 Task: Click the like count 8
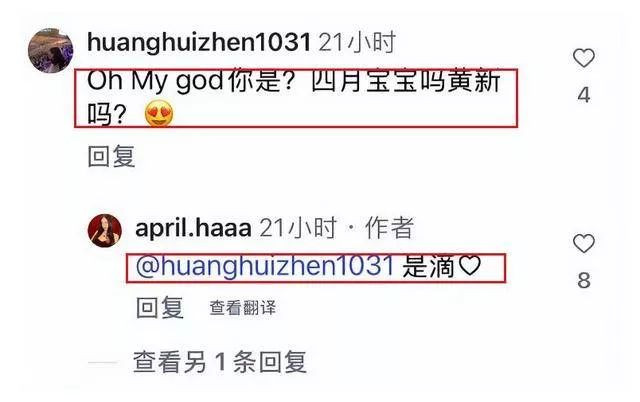(x=584, y=280)
